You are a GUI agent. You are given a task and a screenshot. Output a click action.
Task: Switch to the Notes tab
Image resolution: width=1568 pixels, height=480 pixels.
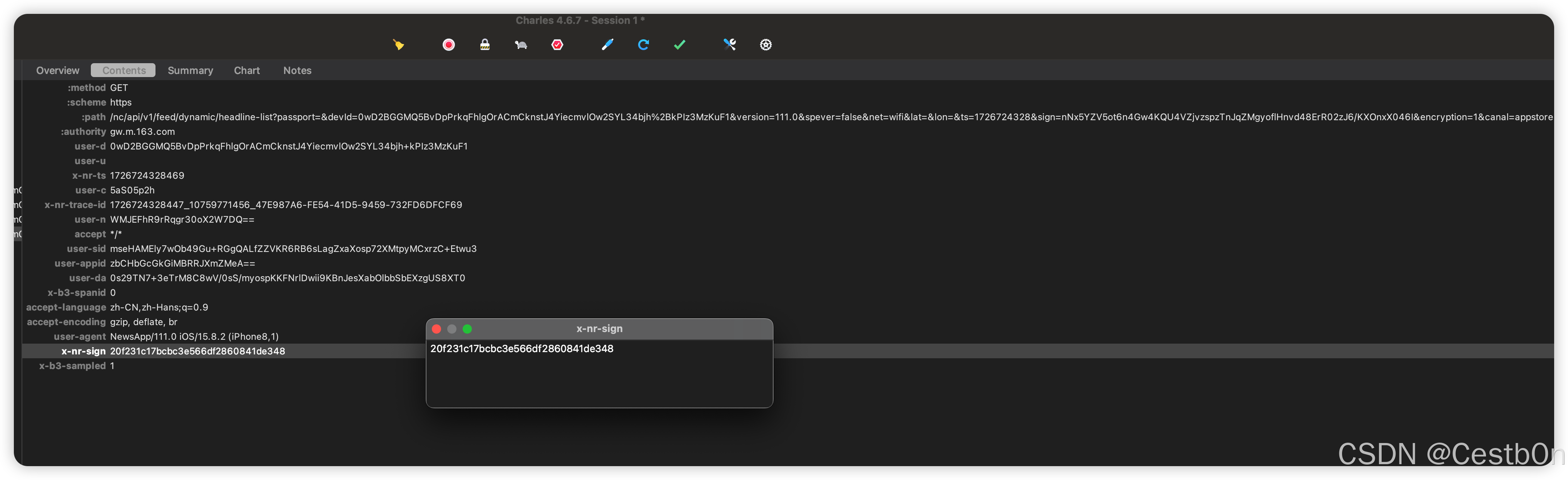click(x=297, y=70)
